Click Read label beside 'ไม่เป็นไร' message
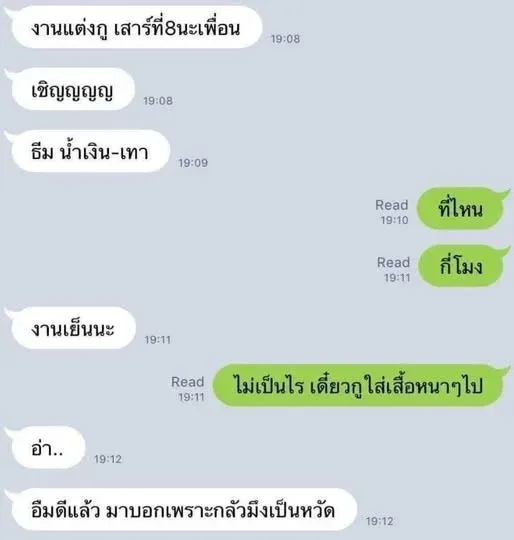Image resolution: width=514 pixels, height=540 pixels. point(188,382)
